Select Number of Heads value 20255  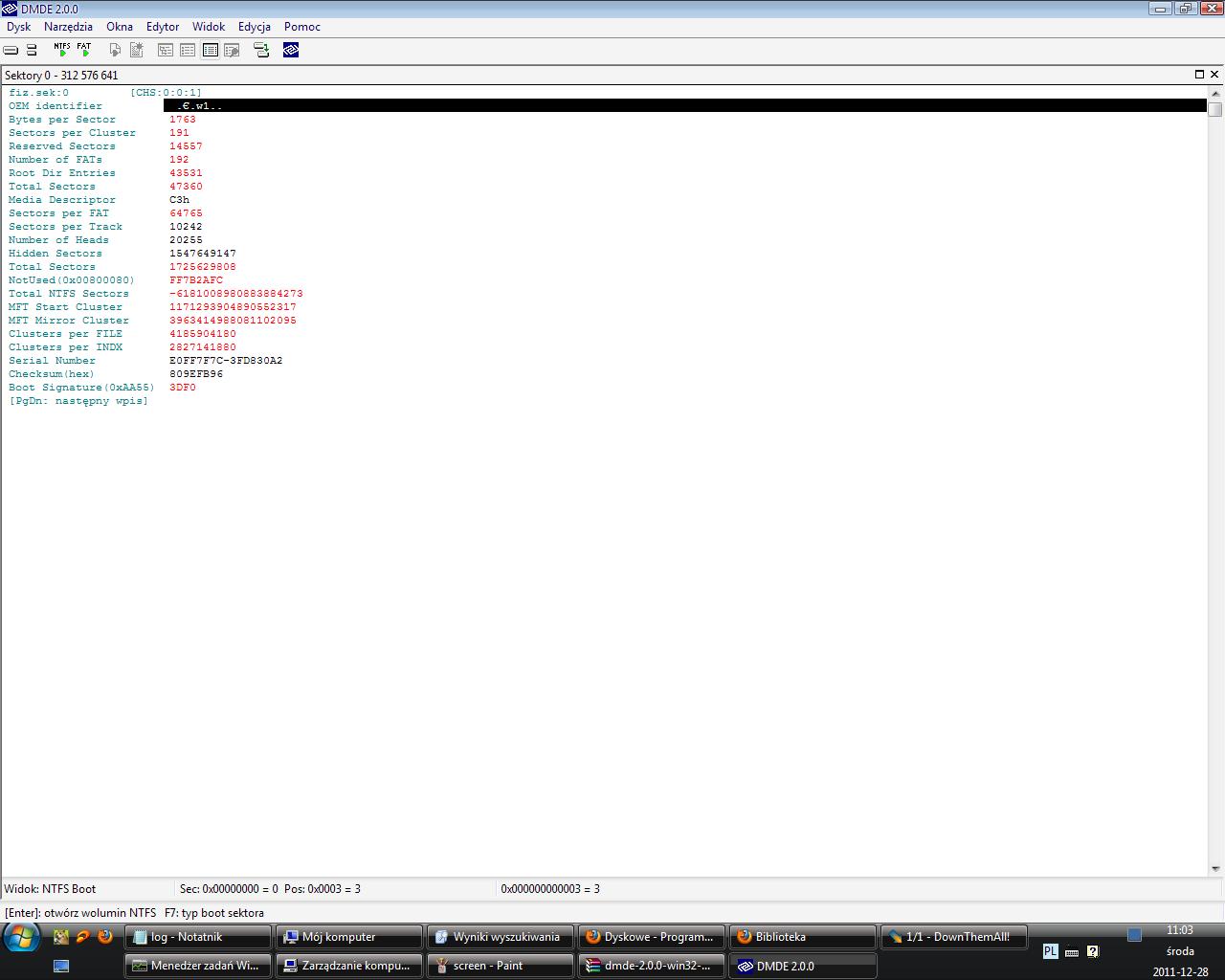186,240
